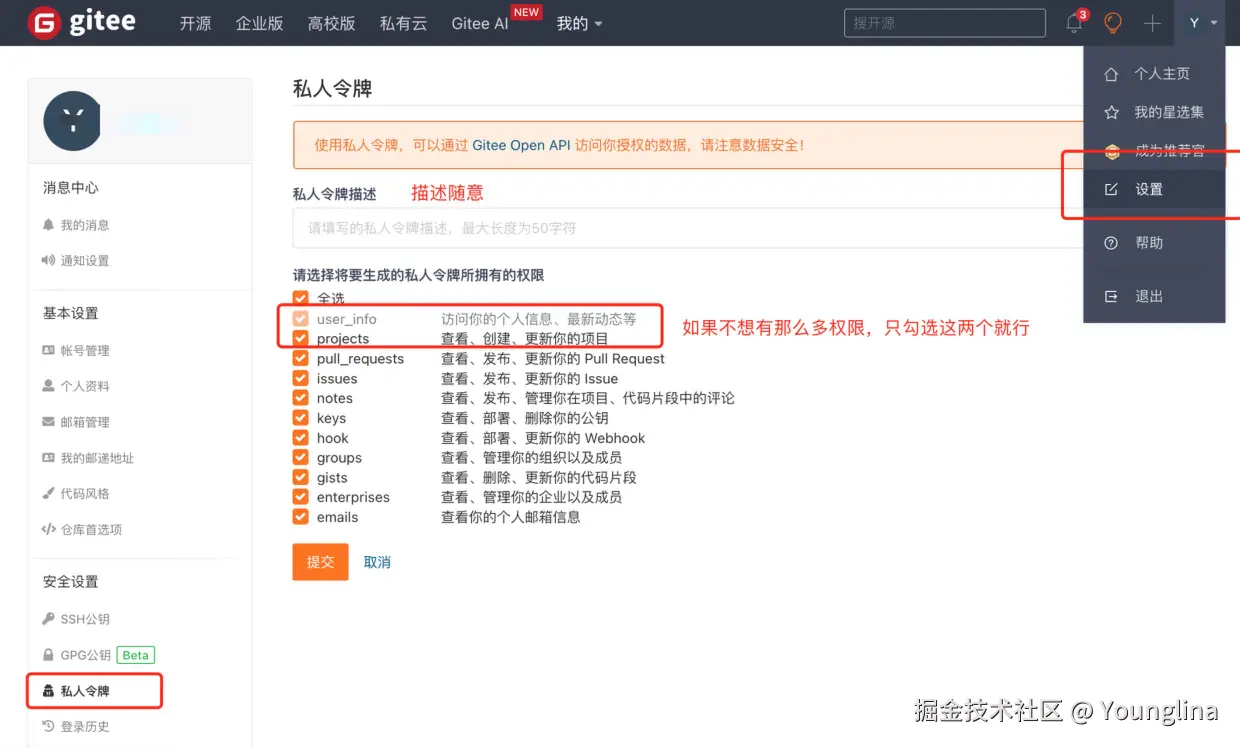Click the person icon beside 个人资料
The height and width of the screenshot is (748, 1240).
coord(48,386)
